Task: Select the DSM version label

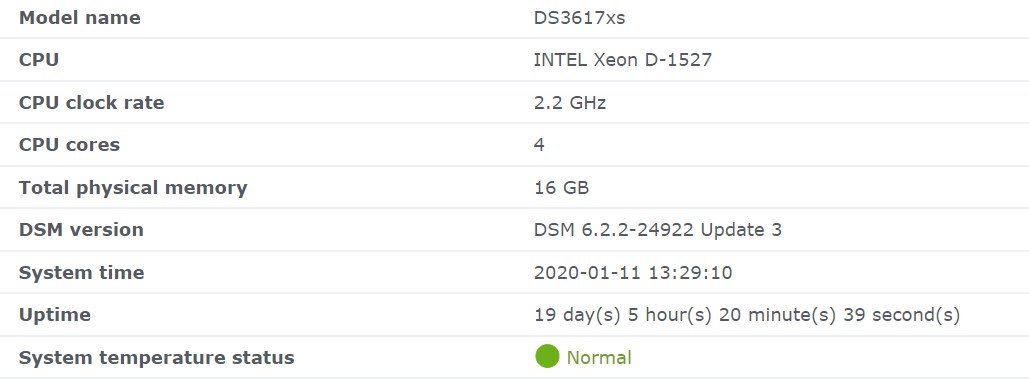Action: (x=81, y=230)
